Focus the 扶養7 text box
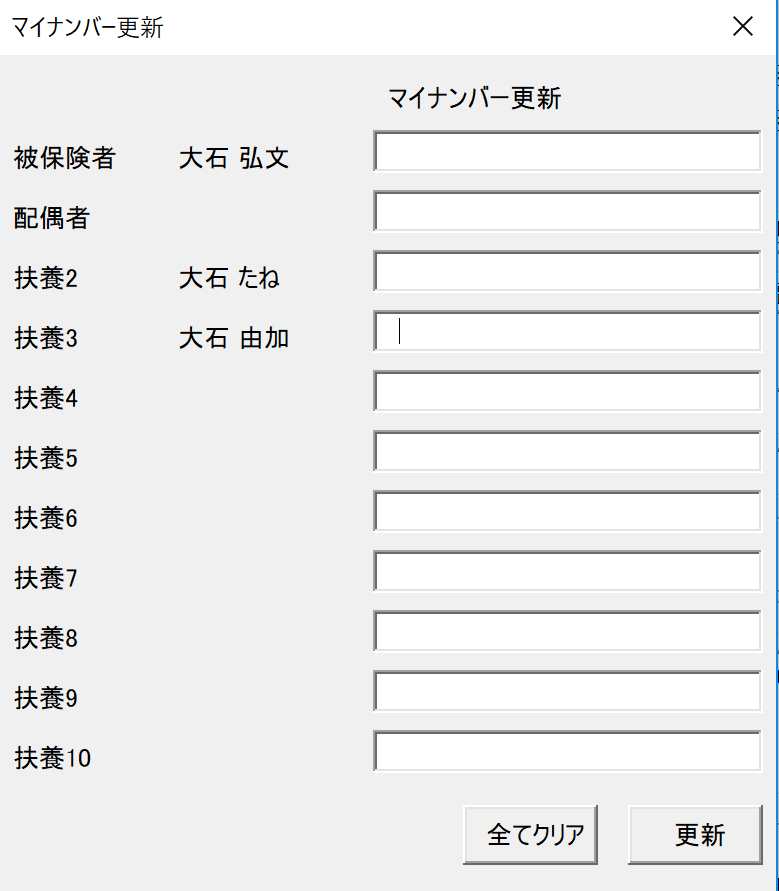The height and width of the screenshot is (891, 779). point(567,571)
